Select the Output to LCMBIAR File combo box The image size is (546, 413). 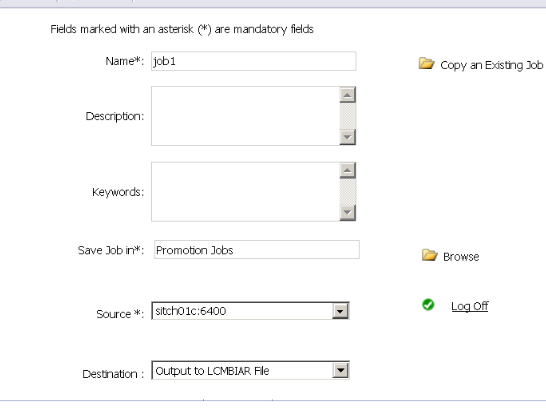250,371
